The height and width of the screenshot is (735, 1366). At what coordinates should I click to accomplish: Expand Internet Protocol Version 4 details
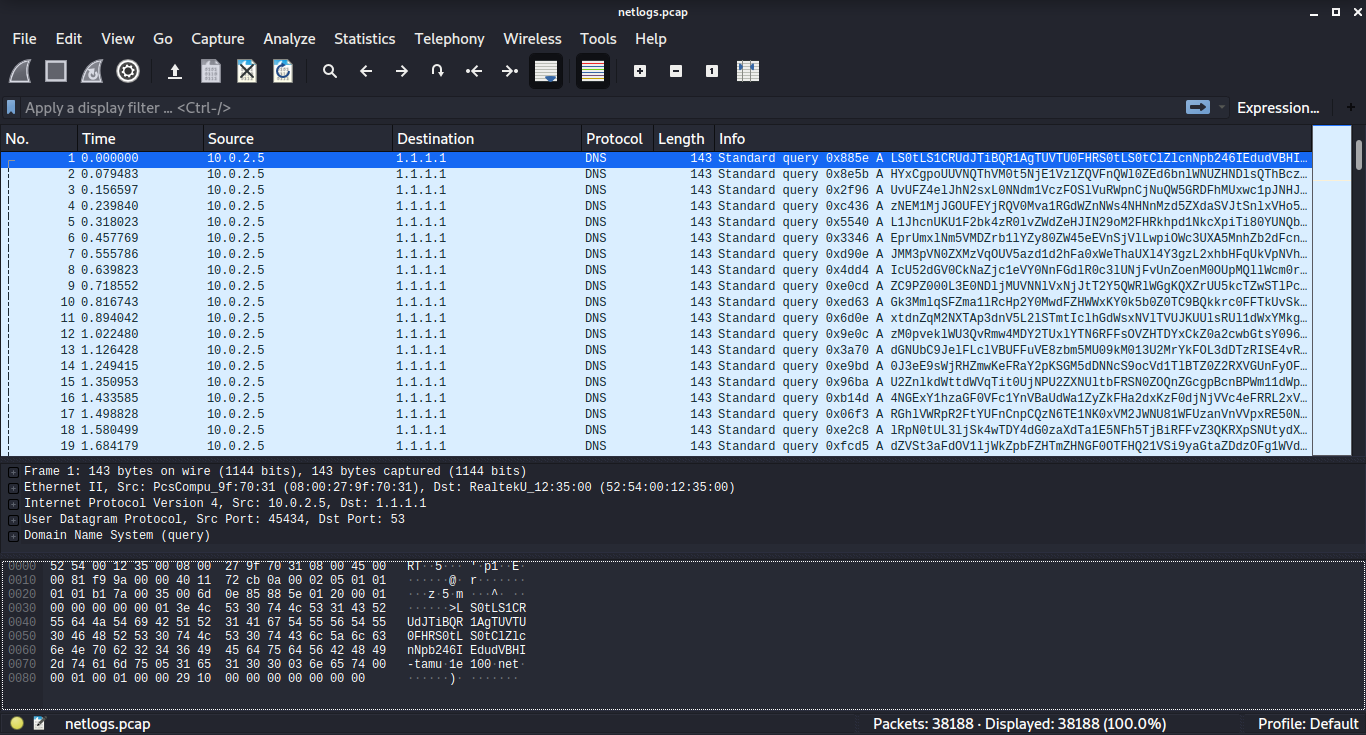point(13,503)
